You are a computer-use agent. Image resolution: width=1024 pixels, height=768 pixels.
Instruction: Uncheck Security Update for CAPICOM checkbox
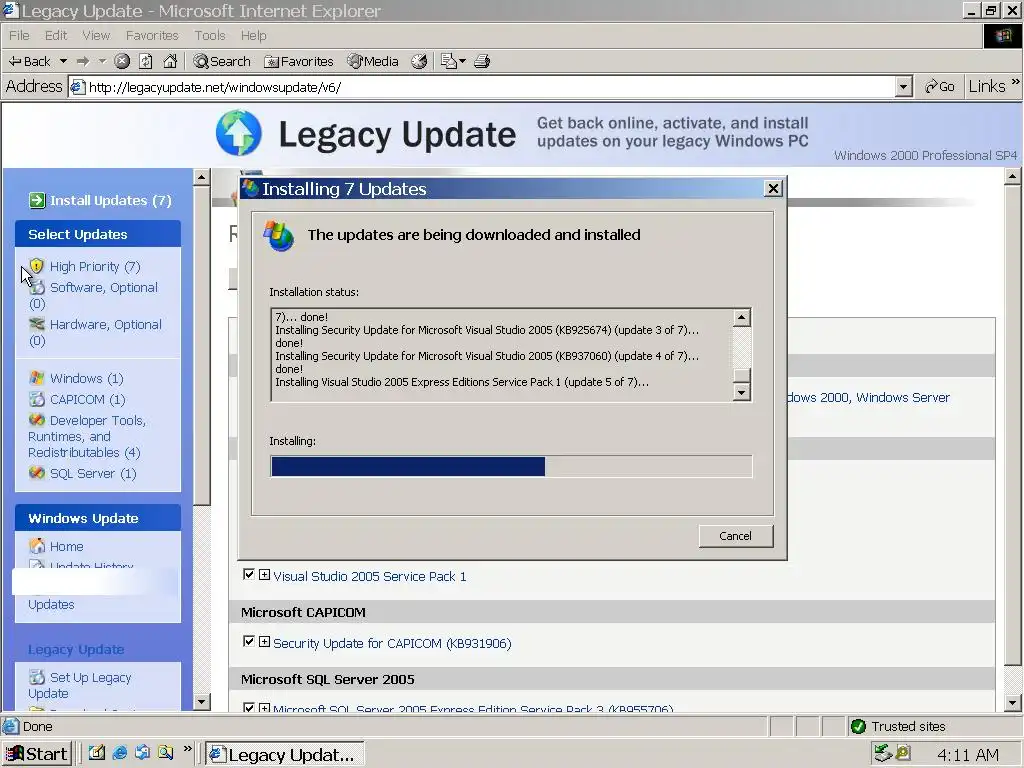tap(248, 641)
